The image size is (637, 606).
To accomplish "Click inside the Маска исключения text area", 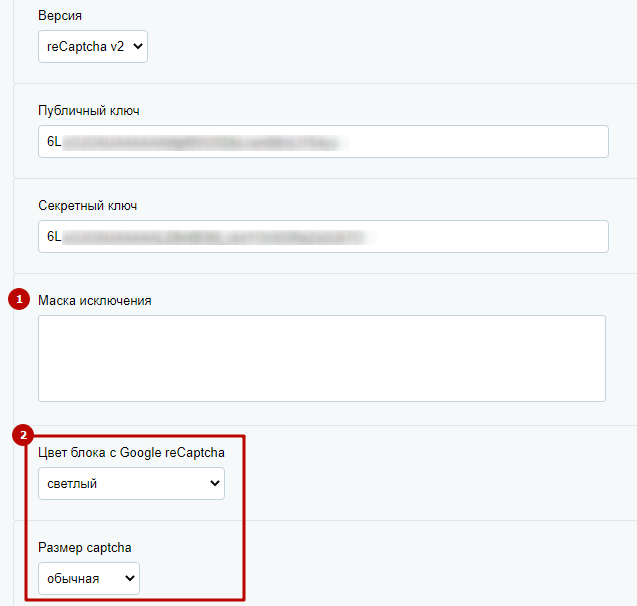I will click(322, 358).
